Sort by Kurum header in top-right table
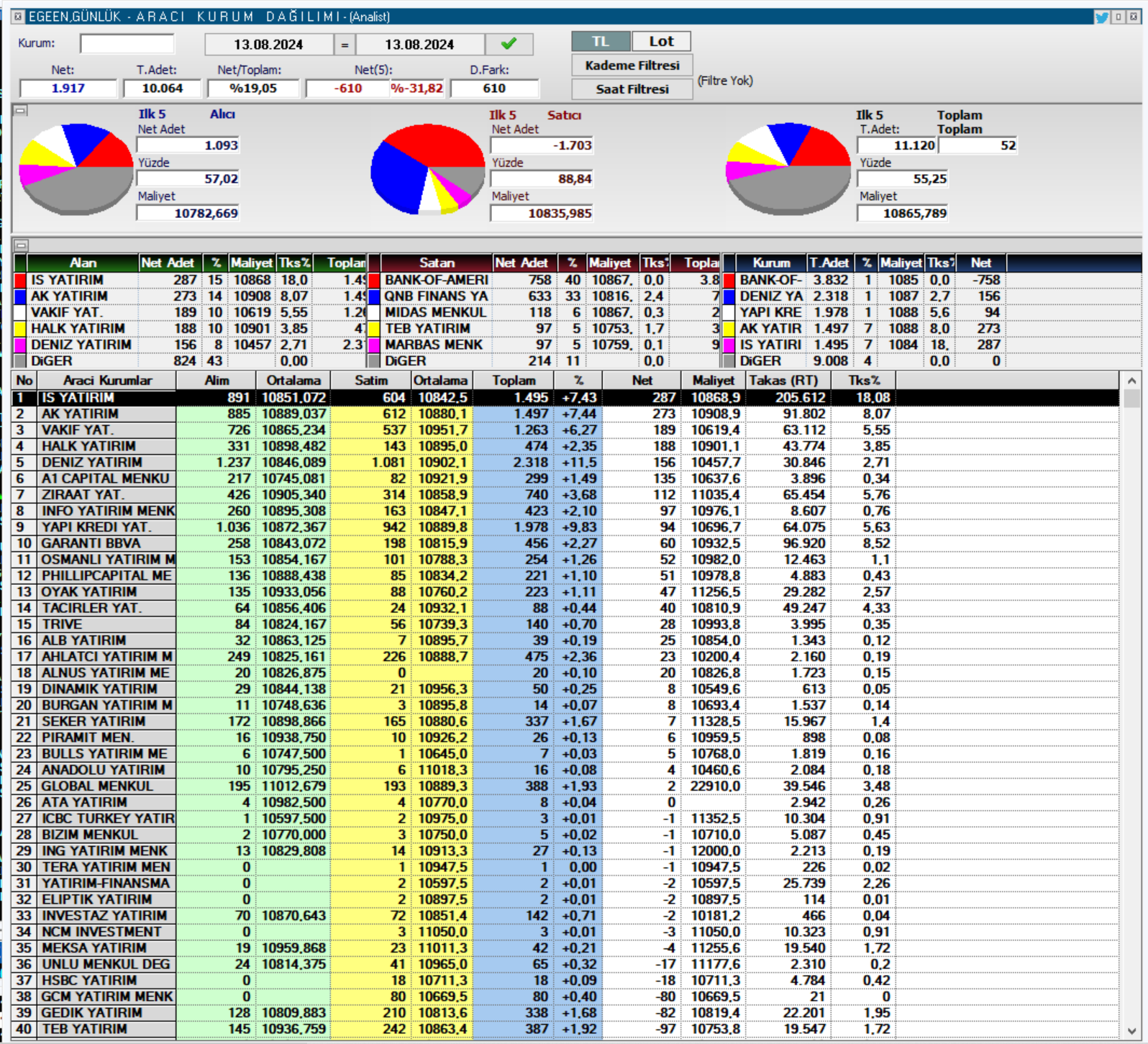The image size is (1148, 1044). pyautogui.click(x=771, y=263)
